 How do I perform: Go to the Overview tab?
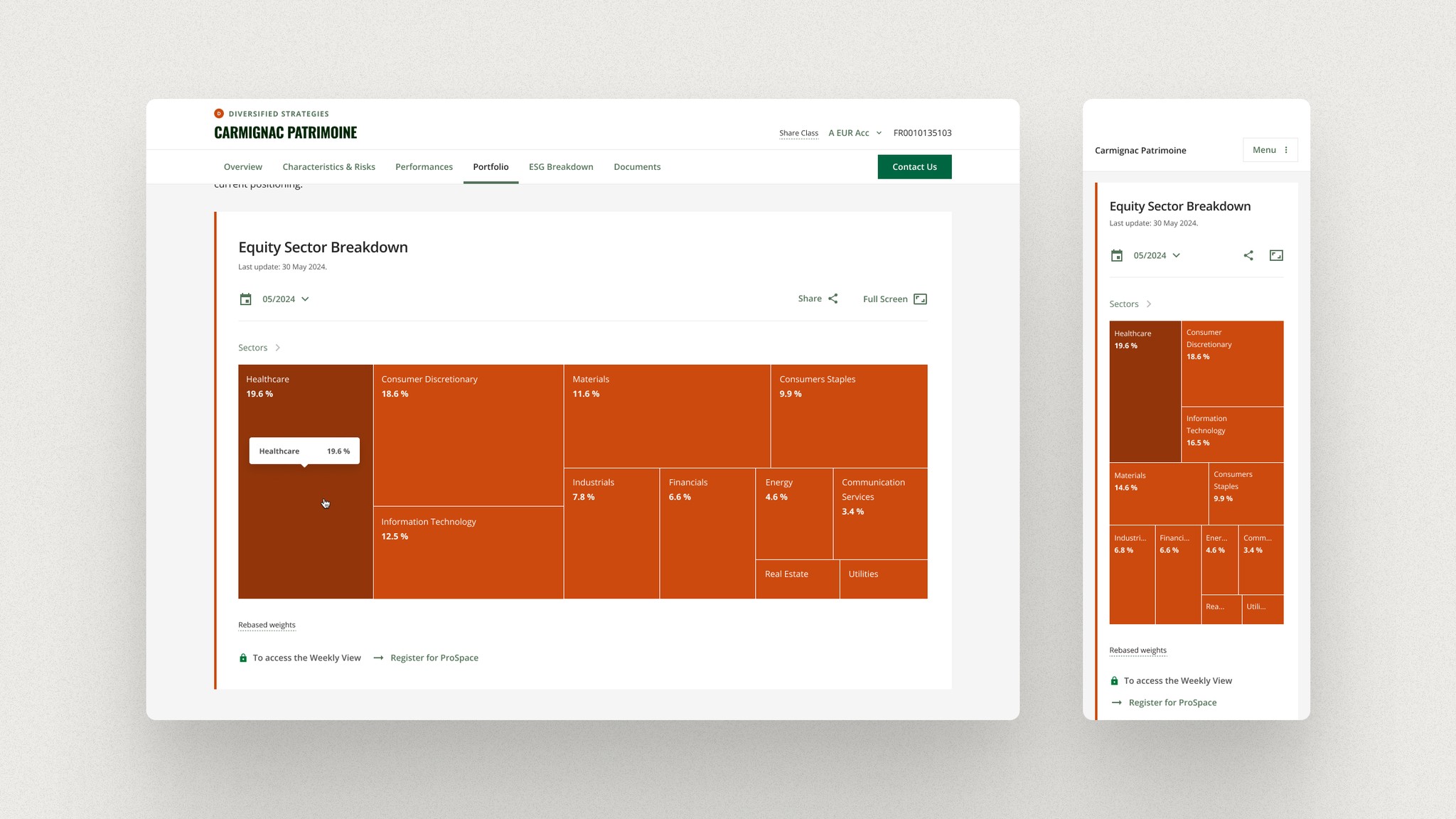(243, 167)
